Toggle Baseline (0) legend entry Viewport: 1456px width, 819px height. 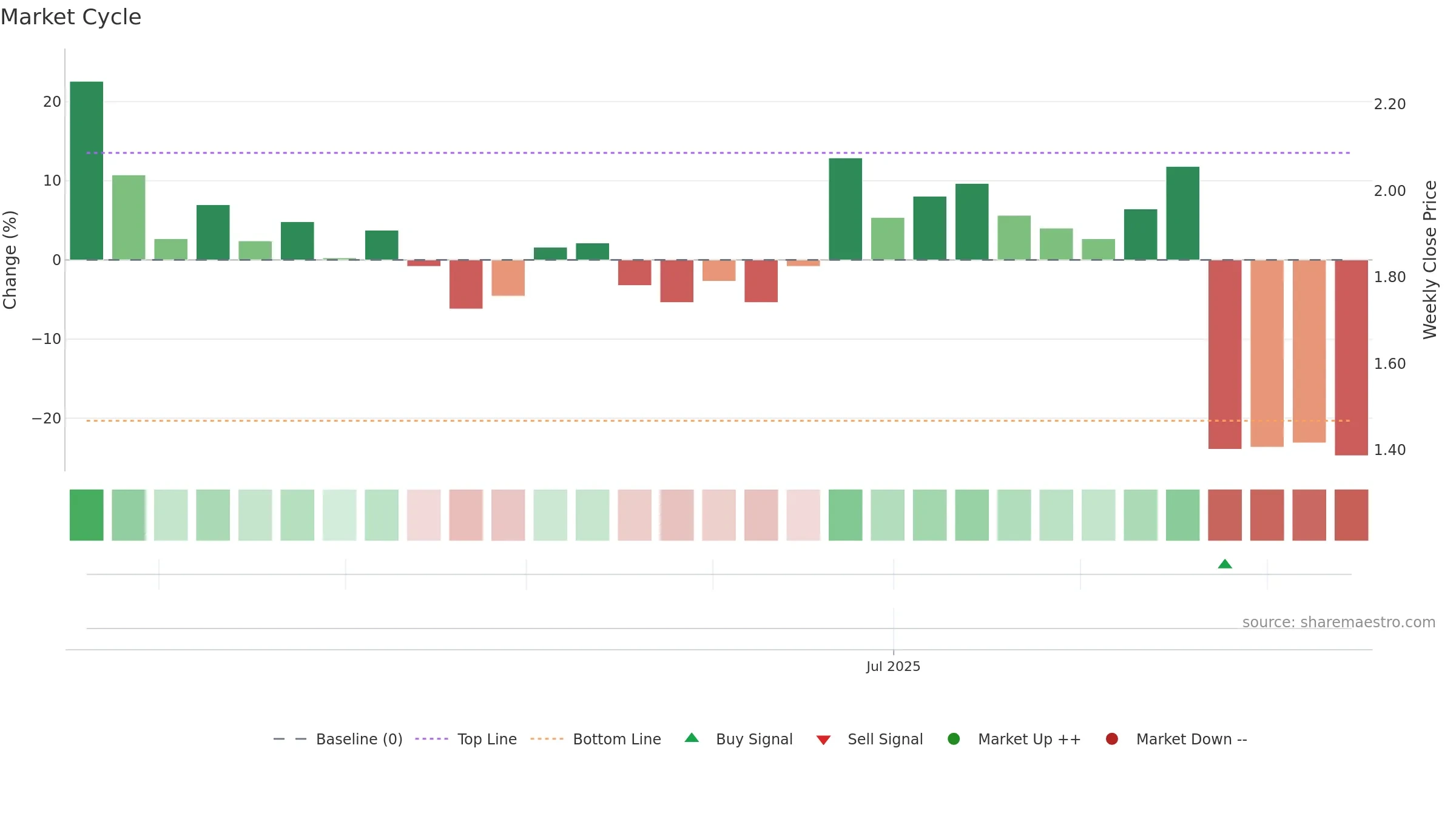tap(338, 739)
